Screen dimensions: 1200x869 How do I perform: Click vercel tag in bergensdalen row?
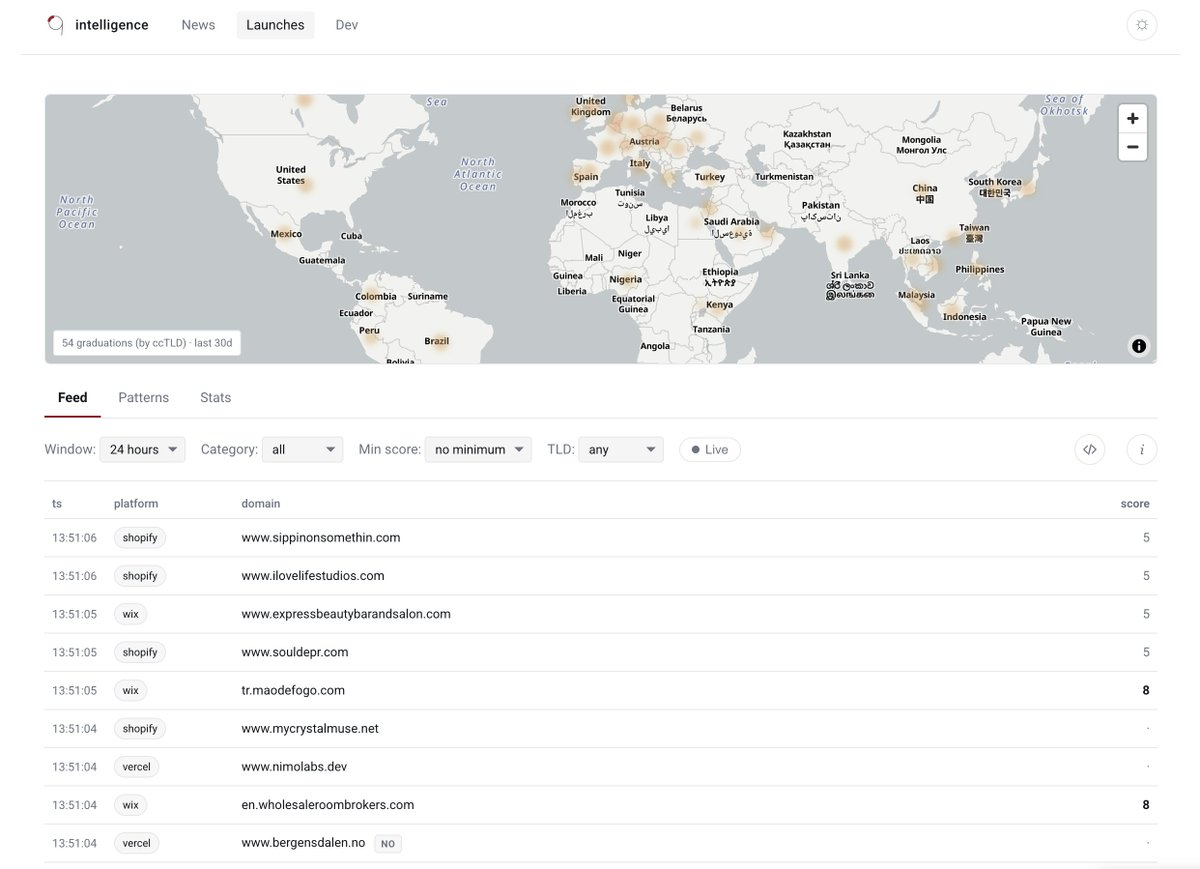136,843
